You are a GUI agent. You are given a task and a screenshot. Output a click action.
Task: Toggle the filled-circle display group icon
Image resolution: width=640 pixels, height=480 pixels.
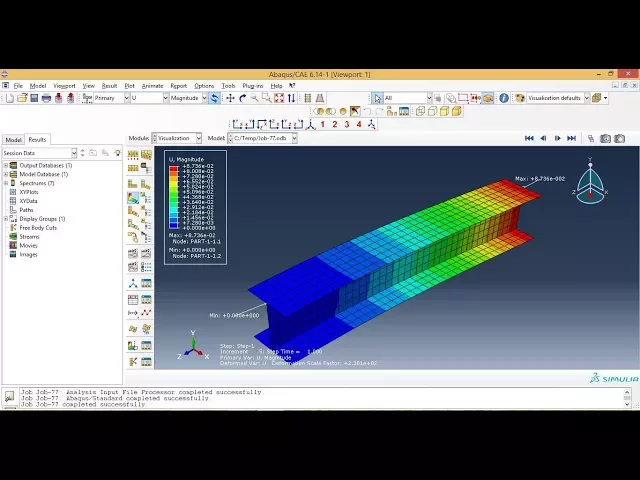coord(343,111)
